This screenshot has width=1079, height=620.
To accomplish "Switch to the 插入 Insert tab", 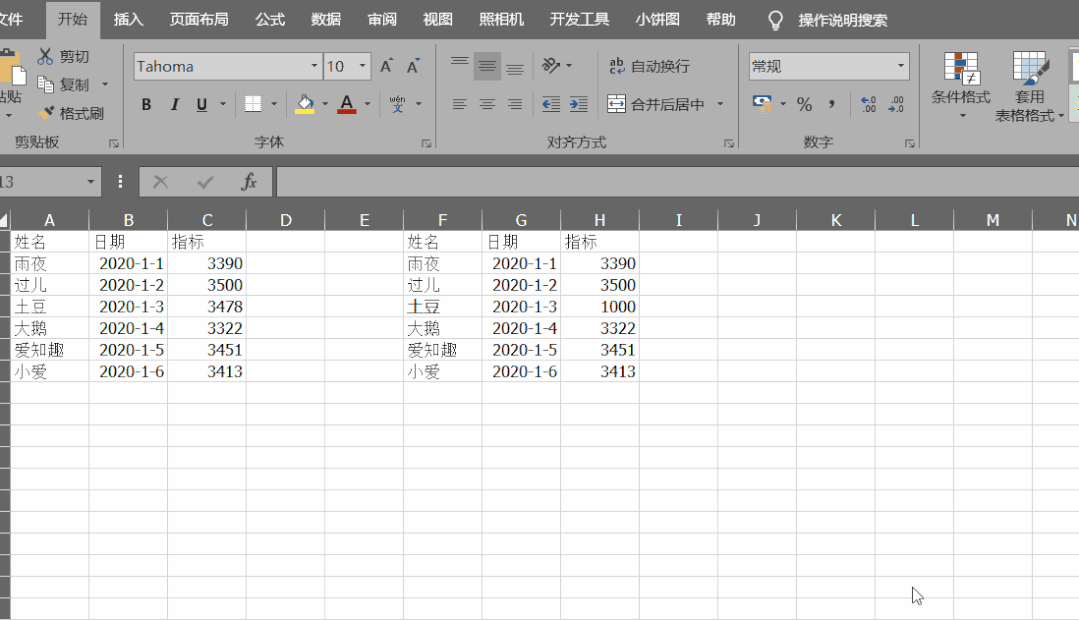I will [x=129, y=19].
